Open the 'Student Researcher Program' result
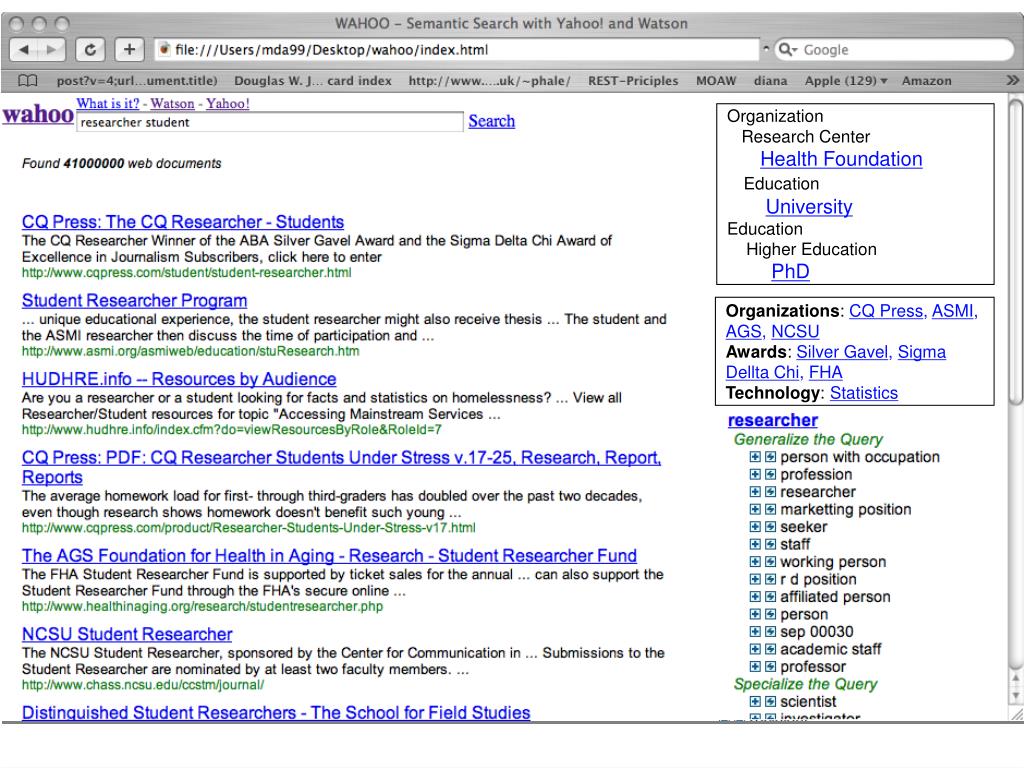Image resolution: width=1024 pixels, height=768 pixels. coord(135,300)
